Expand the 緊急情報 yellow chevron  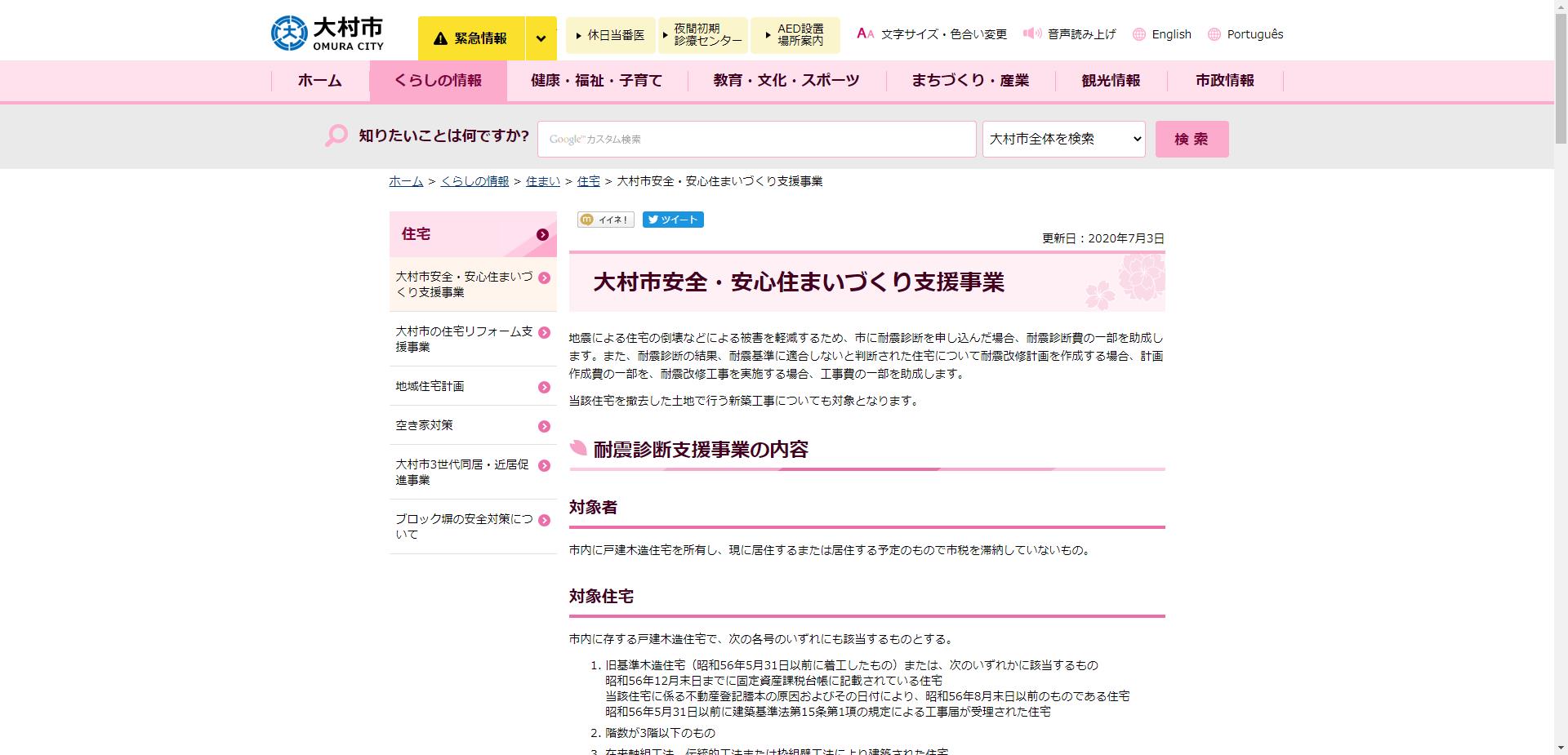pos(541,37)
